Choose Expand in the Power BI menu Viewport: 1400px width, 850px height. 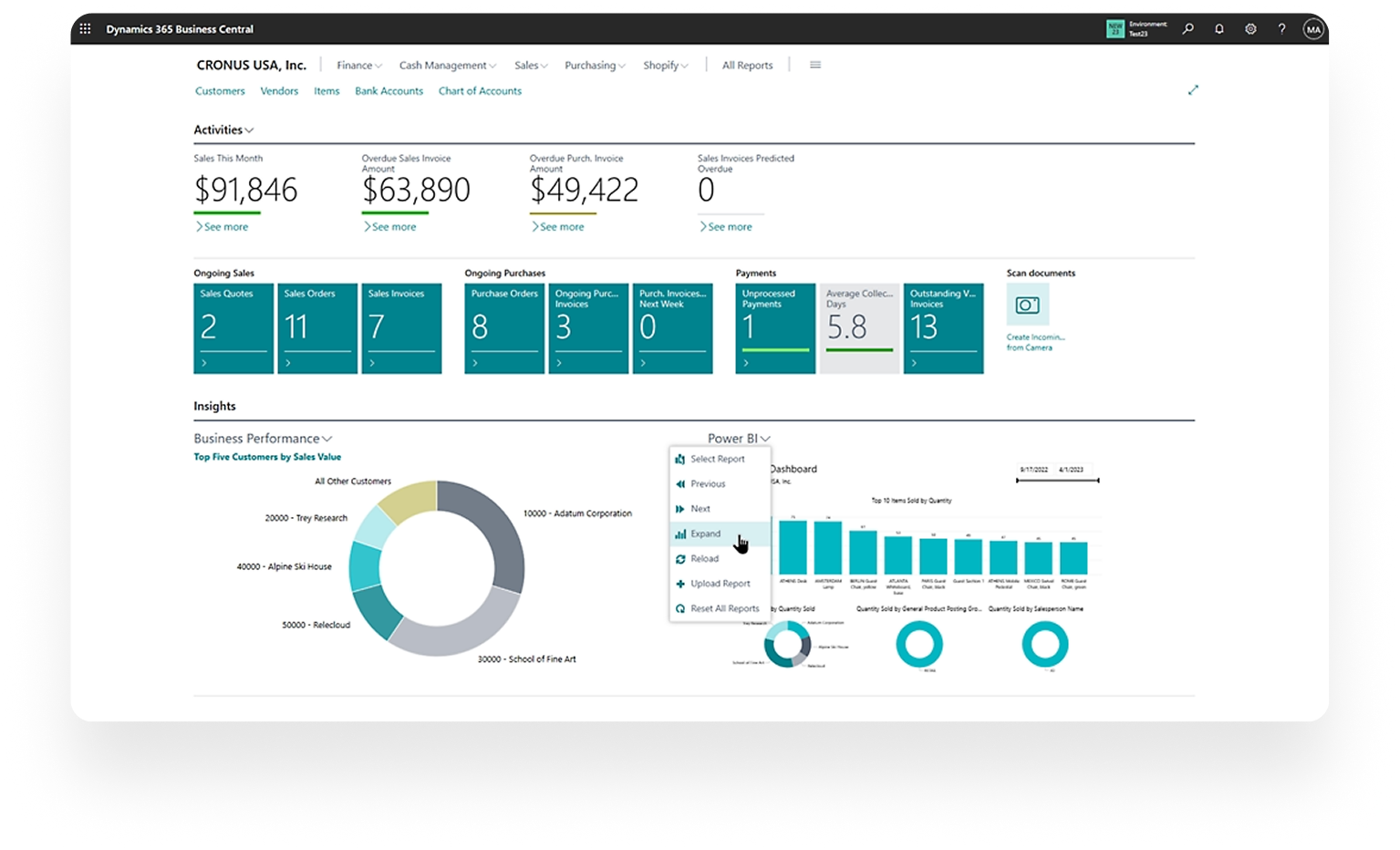(705, 534)
